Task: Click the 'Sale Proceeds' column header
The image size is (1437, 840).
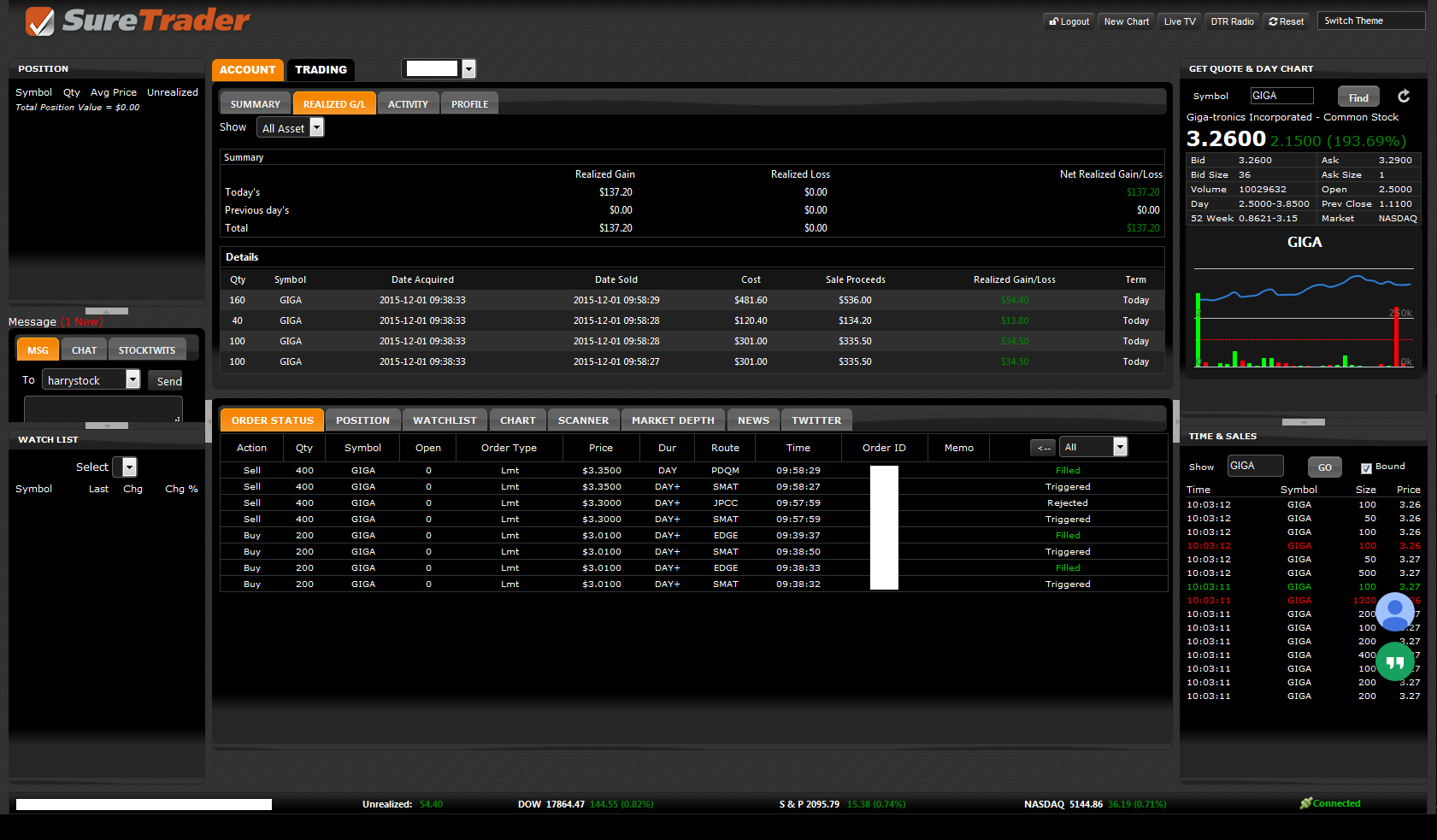Action: click(x=856, y=279)
